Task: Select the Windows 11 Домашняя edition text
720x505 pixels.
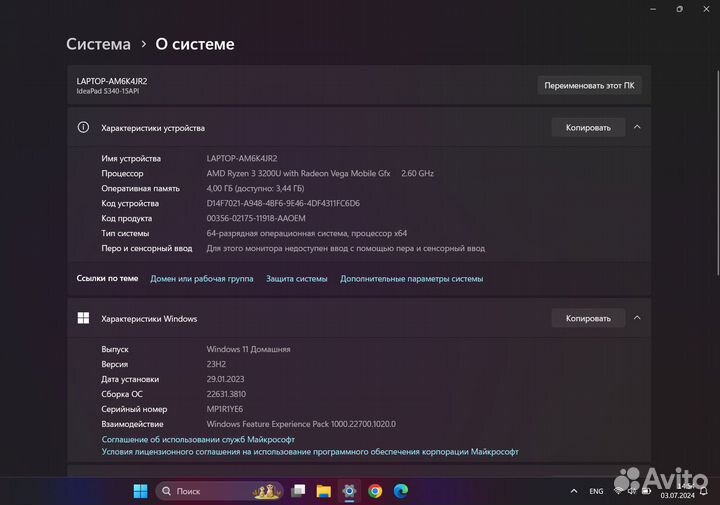Action: (248, 349)
